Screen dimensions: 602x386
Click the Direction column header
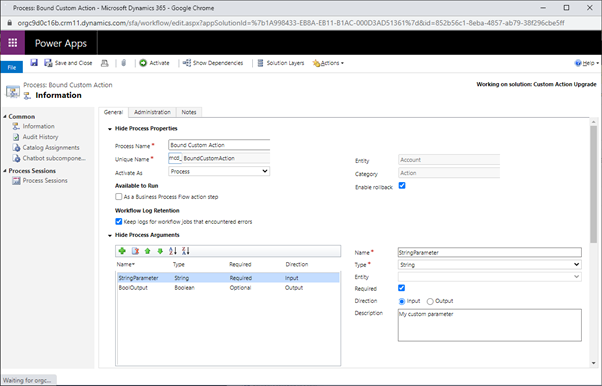pyautogui.click(x=297, y=264)
